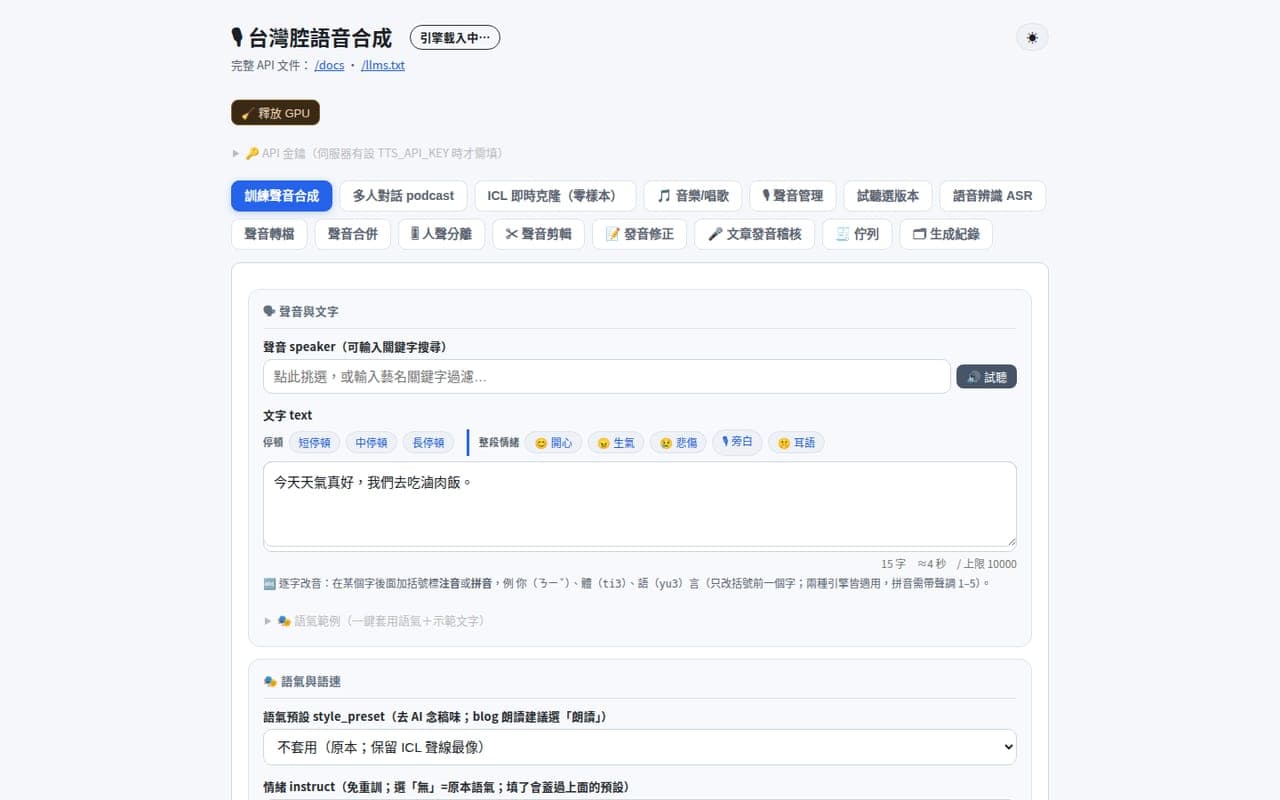Apply the 悲傷 sad emotion
The image size is (1280, 800).
tap(678, 442)
